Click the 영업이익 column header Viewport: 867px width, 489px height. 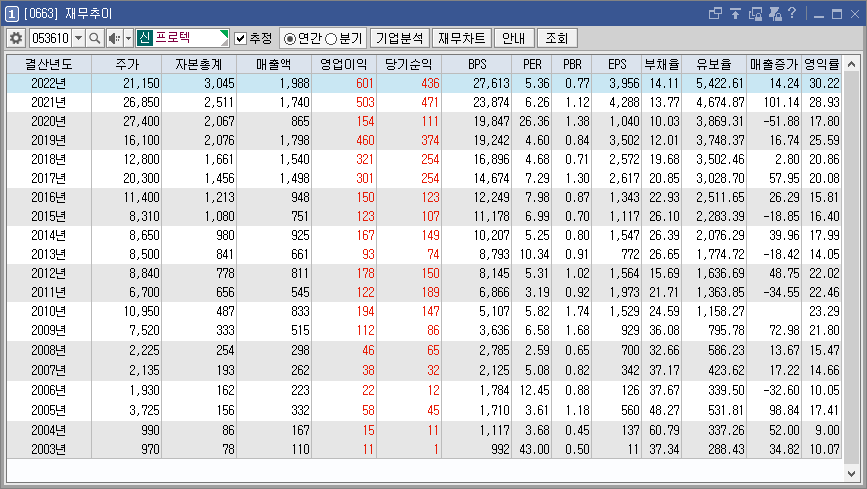(344, 64)
